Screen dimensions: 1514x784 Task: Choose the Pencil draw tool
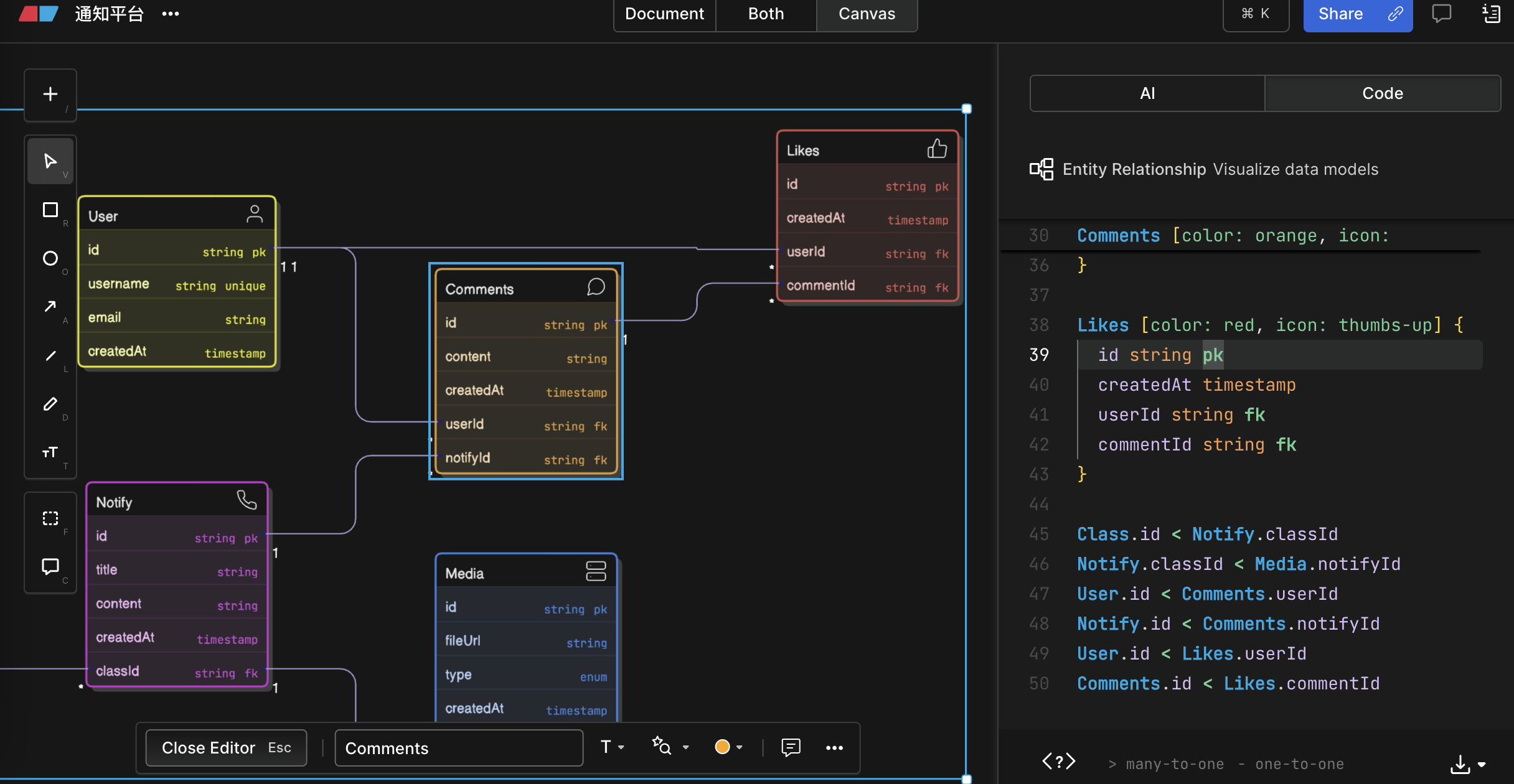click(50, 404)
